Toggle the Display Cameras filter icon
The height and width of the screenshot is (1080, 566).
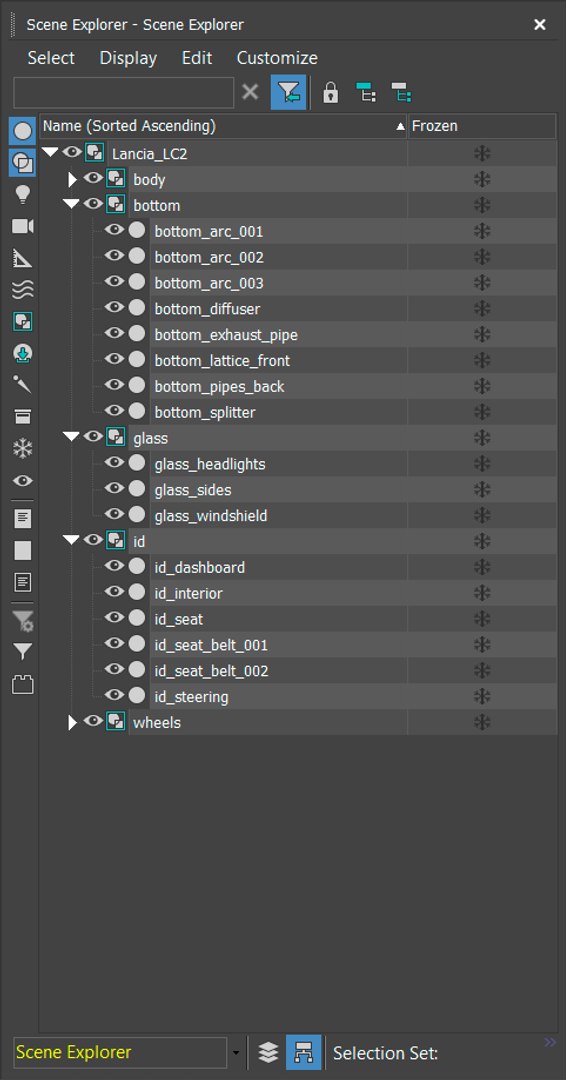click(x=23, y=227)
